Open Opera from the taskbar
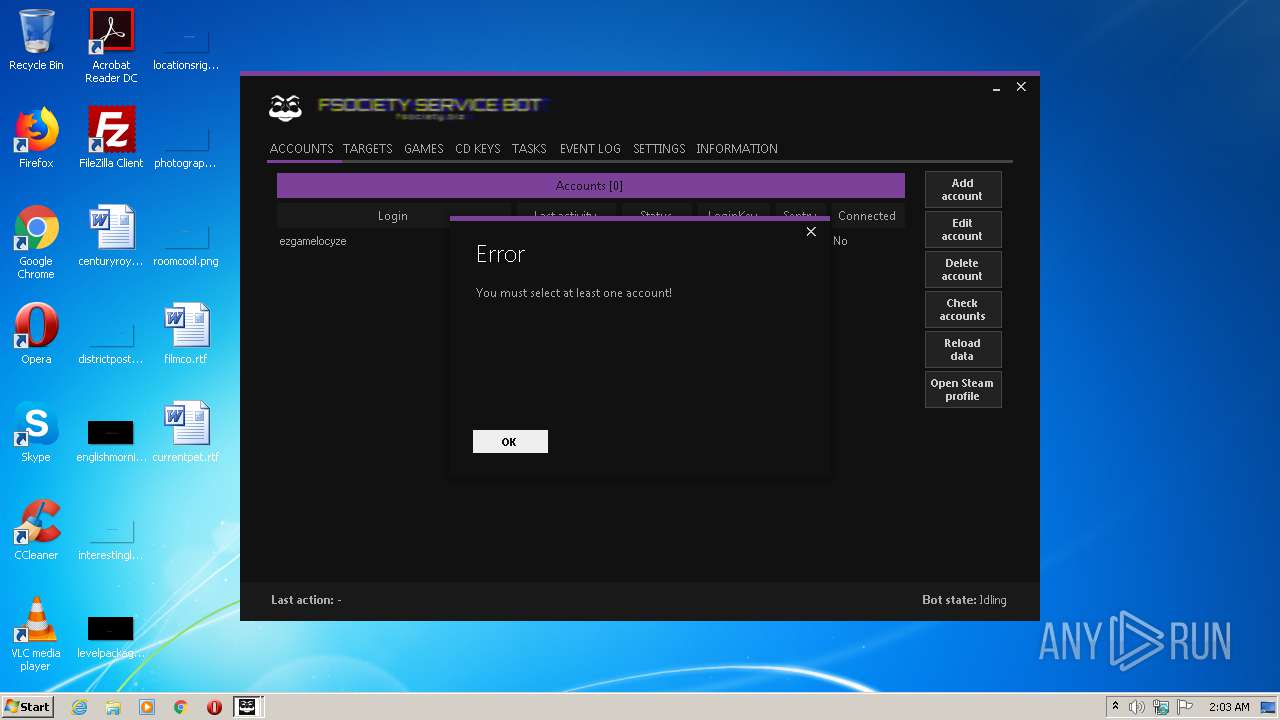 click(214, 707)
